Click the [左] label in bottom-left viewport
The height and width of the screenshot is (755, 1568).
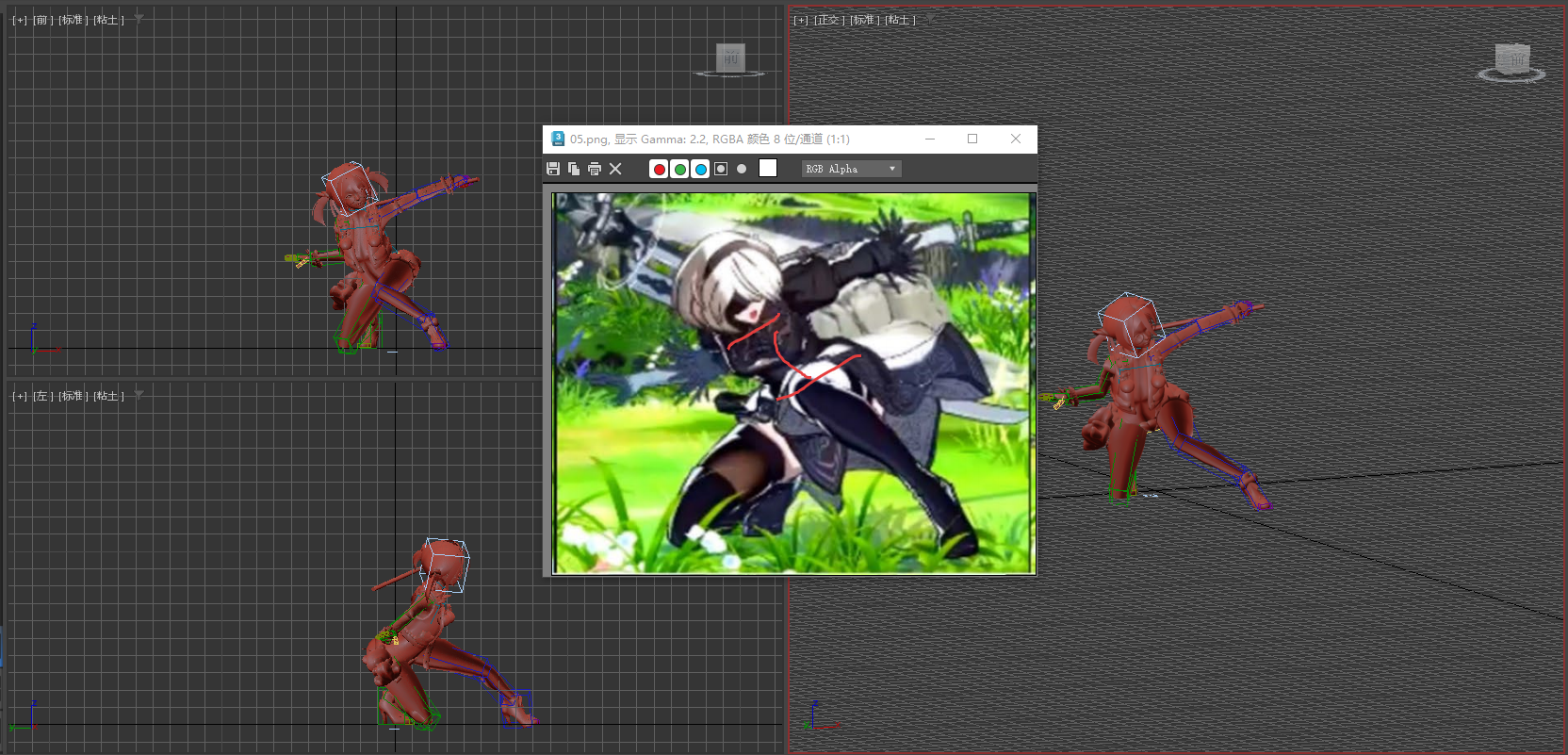click(43, 396)
